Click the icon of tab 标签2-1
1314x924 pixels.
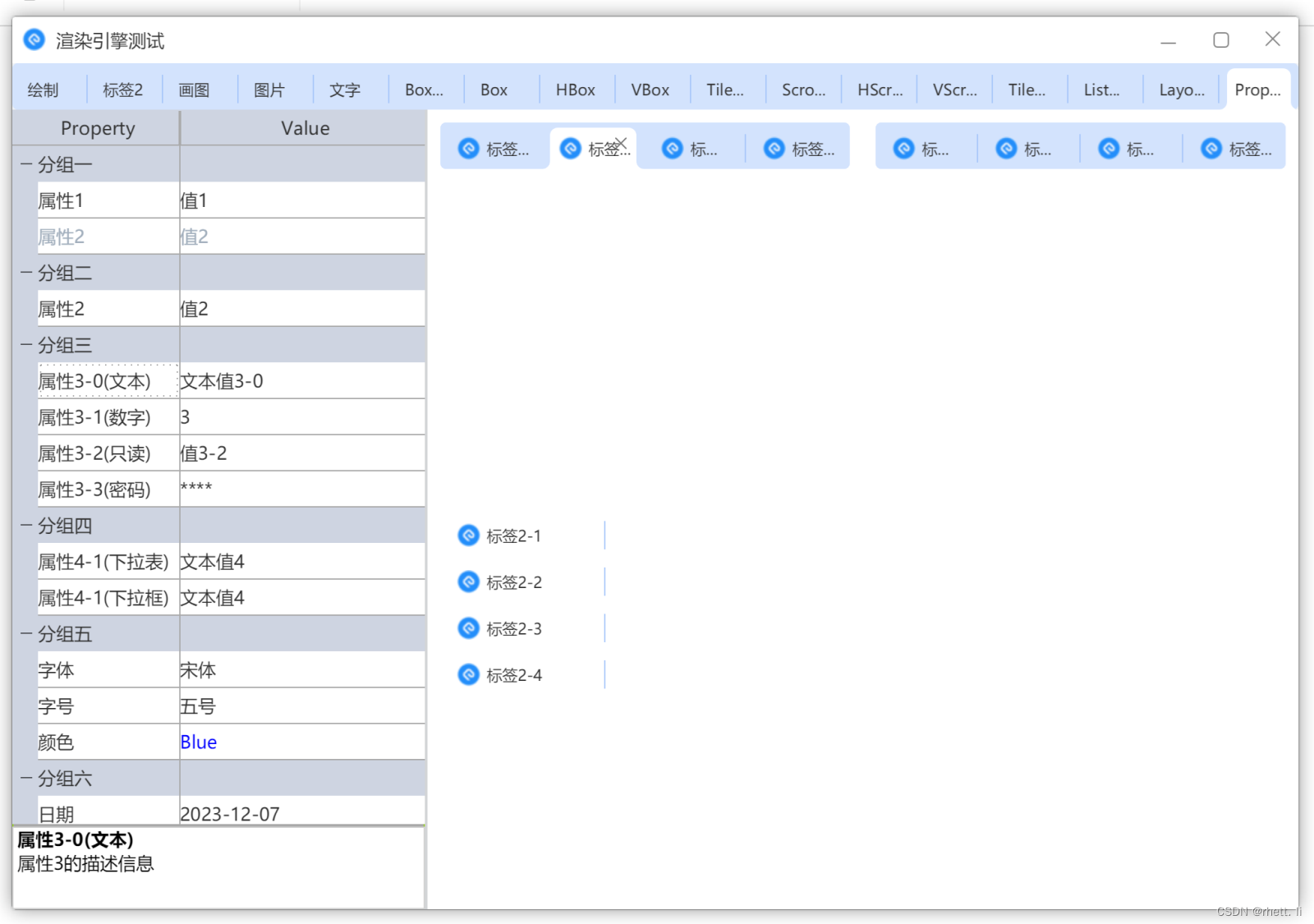point(468,536)
